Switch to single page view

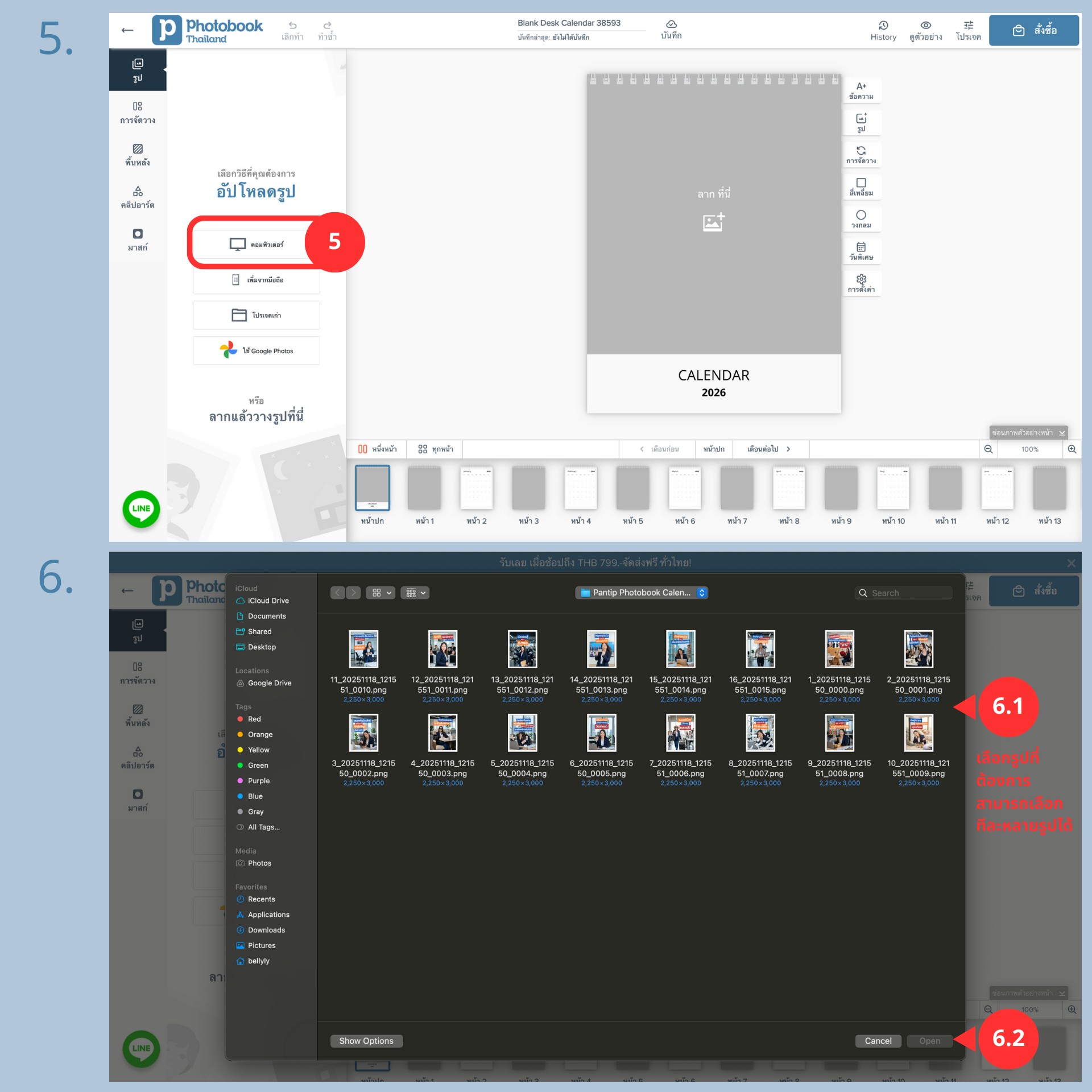(377, 449)
